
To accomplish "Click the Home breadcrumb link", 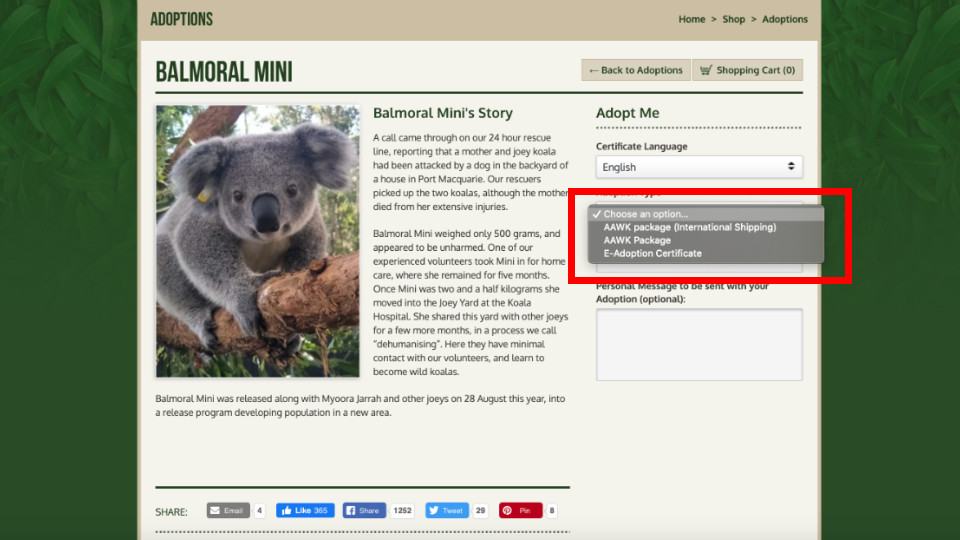I will click(691, 19).
